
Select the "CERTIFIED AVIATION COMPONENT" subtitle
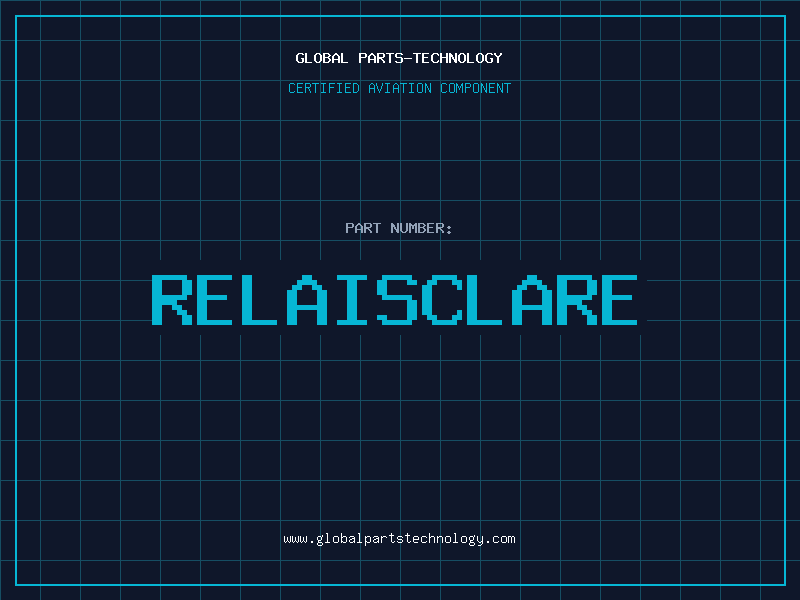[x=399, y=88]
